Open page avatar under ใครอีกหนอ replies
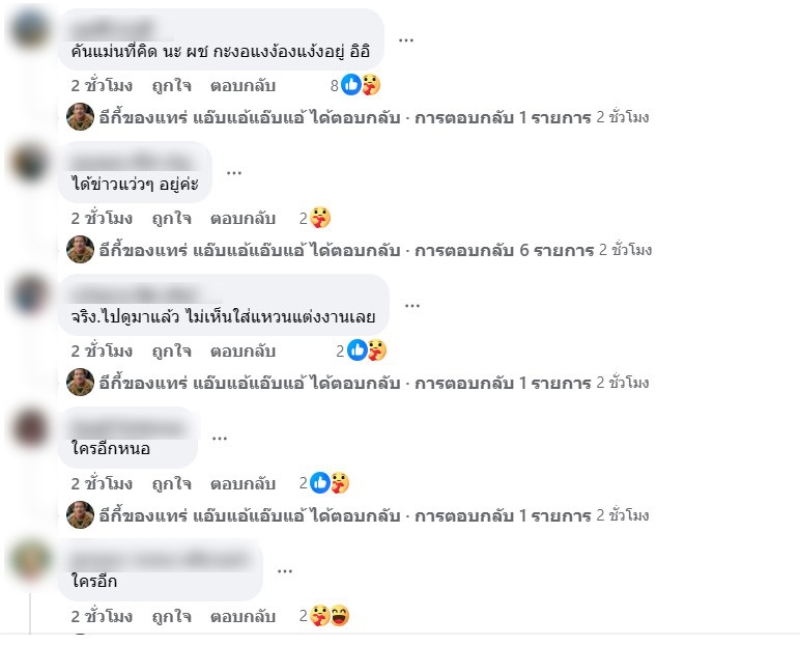800x645 pixels. coord(80,515)
